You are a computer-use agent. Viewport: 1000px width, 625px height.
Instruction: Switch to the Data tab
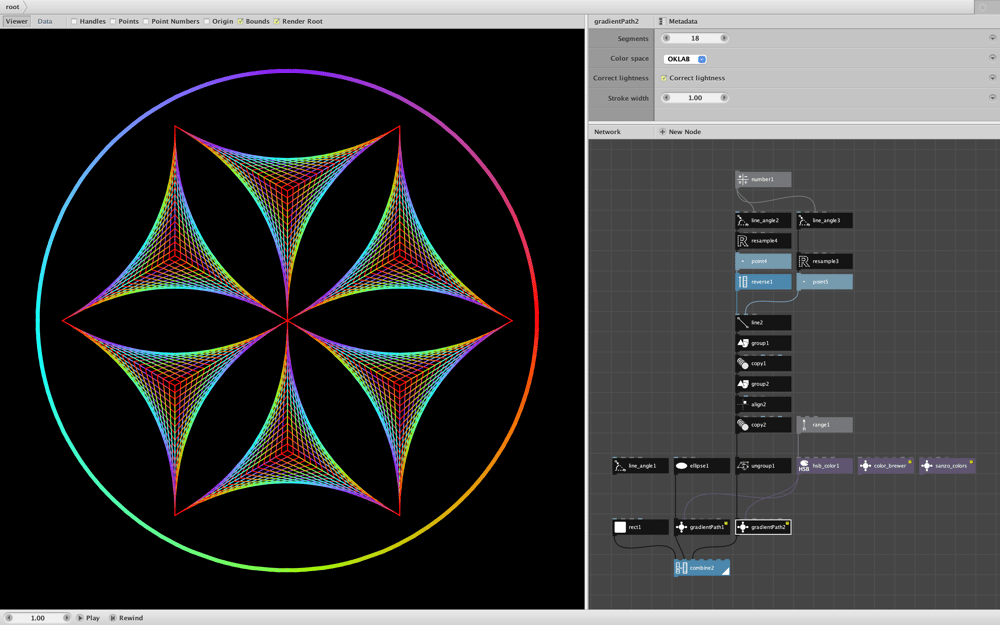coord(45,21)
